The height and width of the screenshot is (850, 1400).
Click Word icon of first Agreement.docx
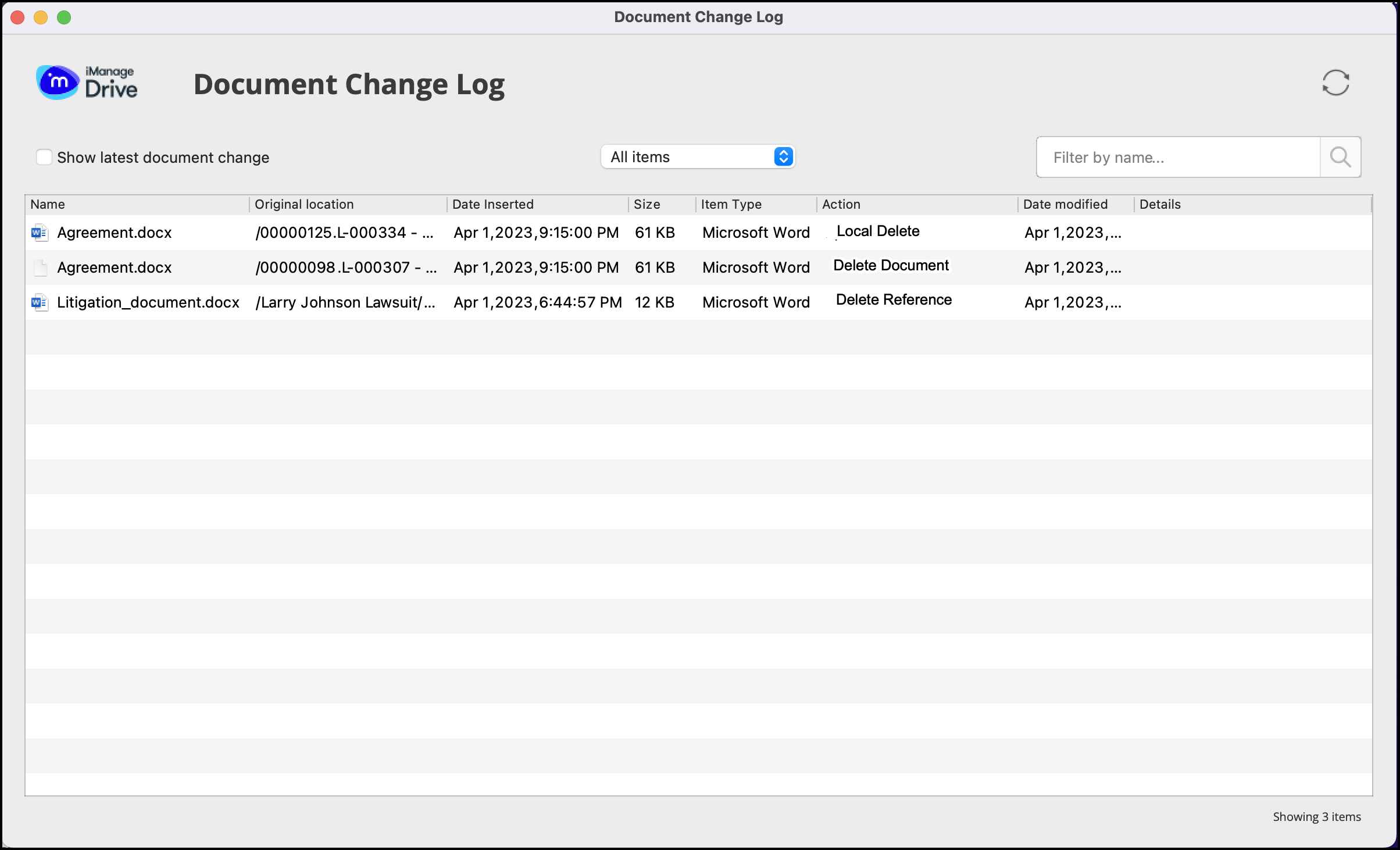click(x=39, y=233)
